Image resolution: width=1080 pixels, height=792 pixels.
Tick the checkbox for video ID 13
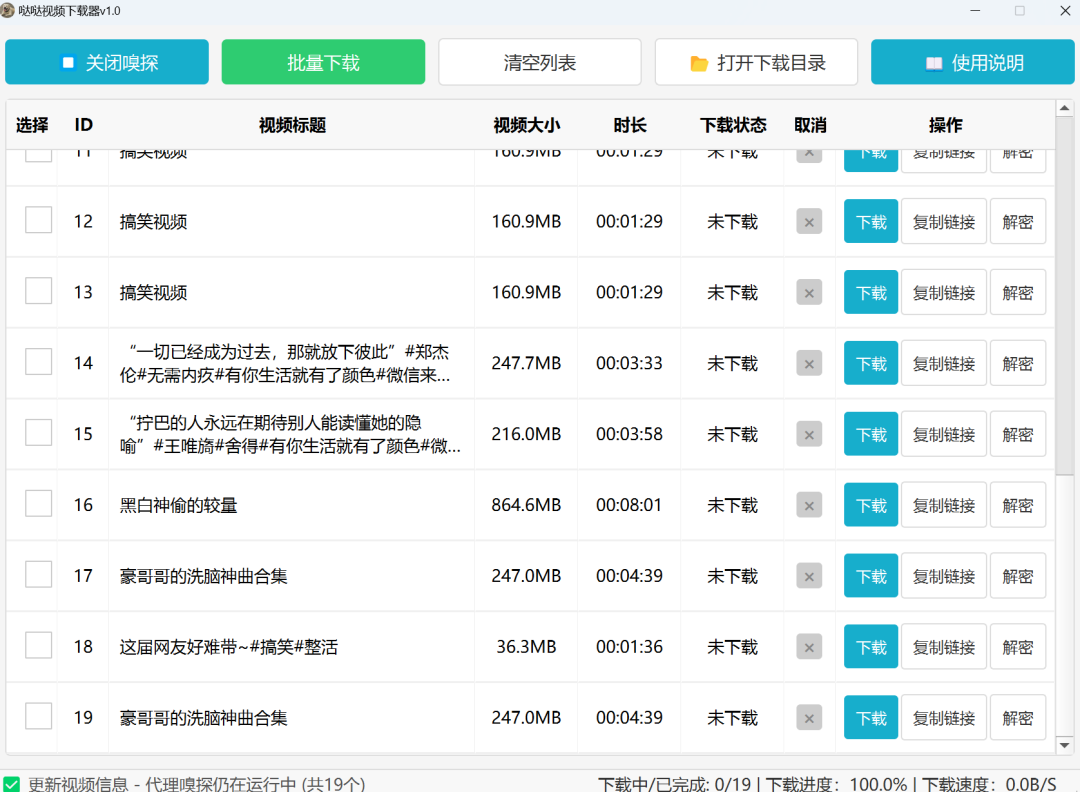pos(39,292)
